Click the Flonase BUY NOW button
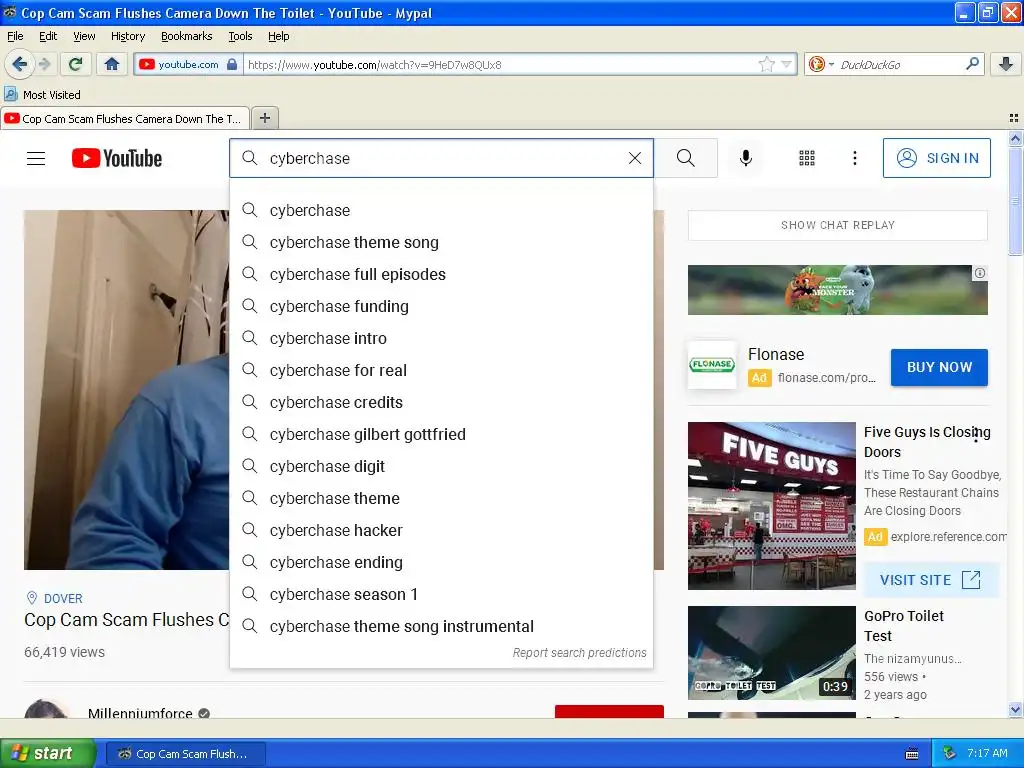Image resolution: width=1024 pixels, height=768 pixels. pyautogui.click(x=939, y=367)
